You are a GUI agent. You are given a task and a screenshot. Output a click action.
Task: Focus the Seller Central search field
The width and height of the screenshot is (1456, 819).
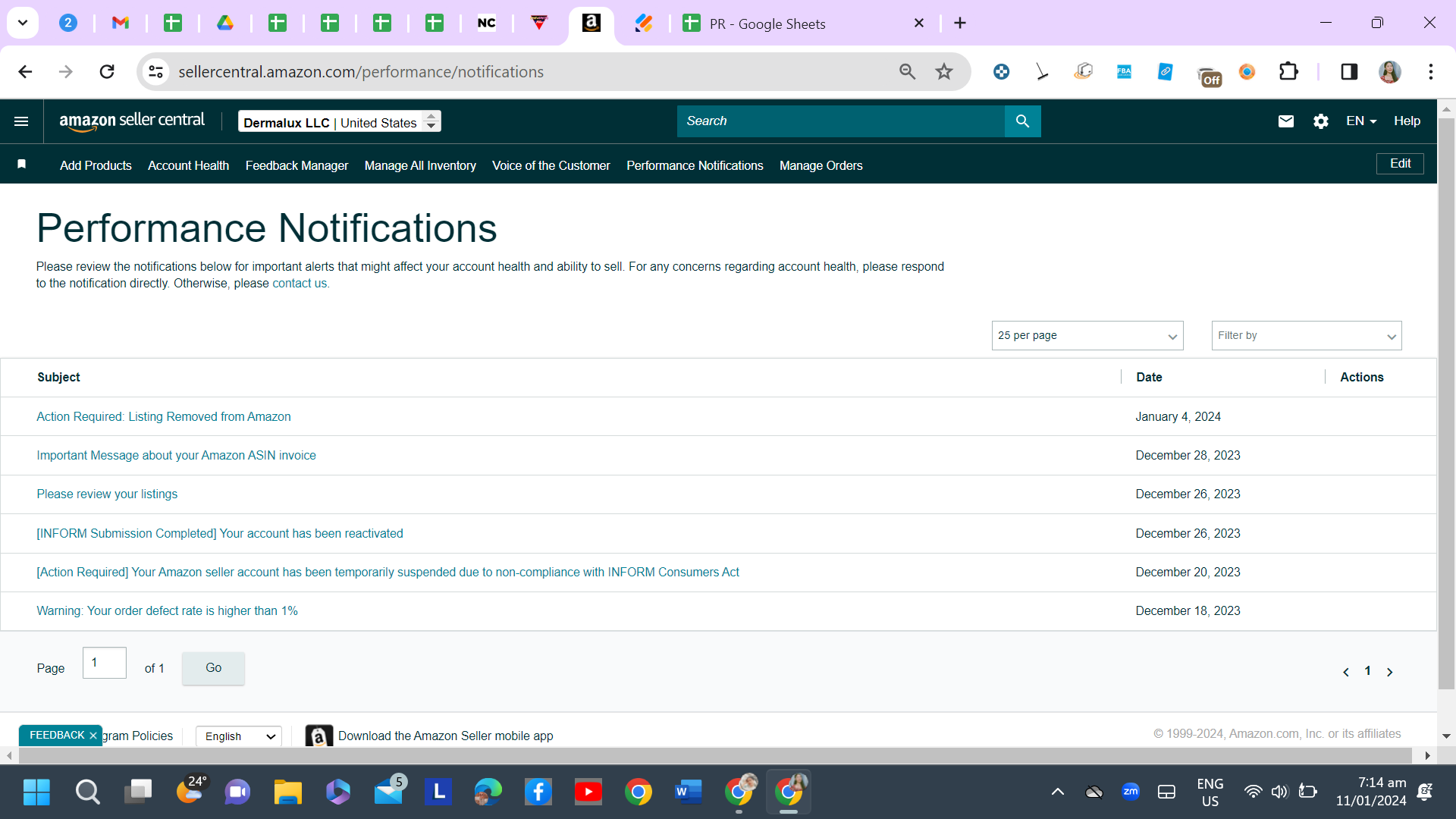[840, 121]
